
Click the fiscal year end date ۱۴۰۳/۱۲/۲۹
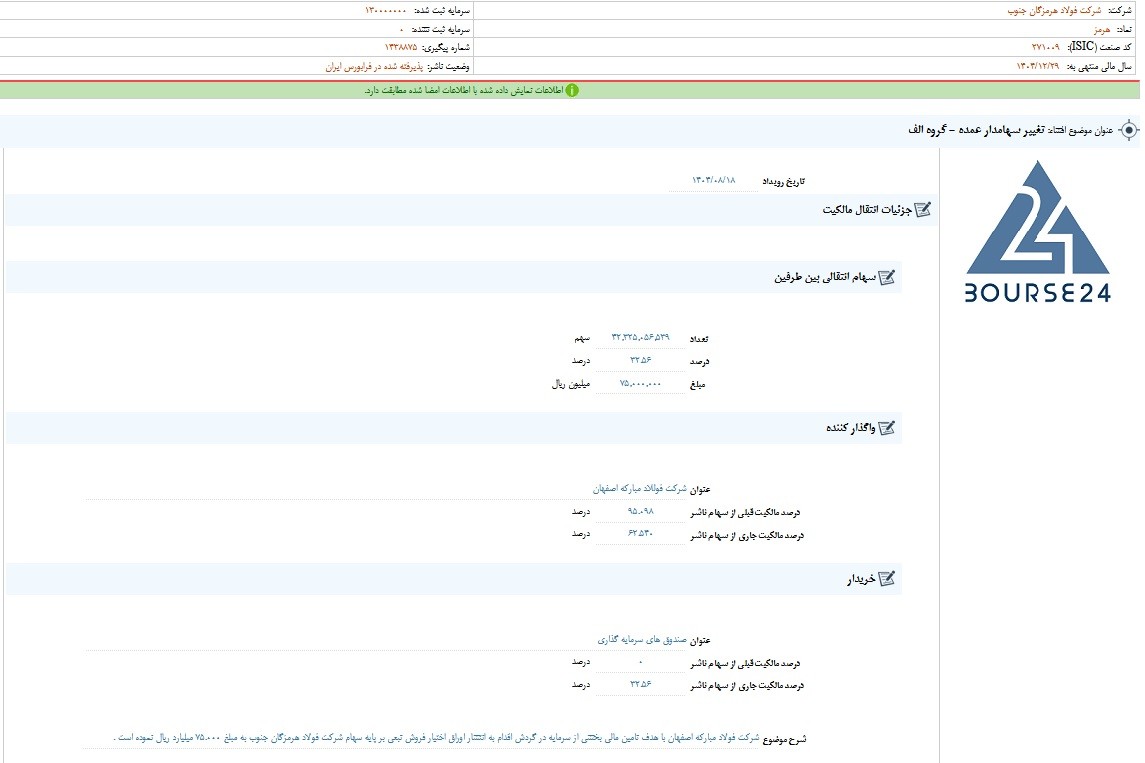(1038, 66)
